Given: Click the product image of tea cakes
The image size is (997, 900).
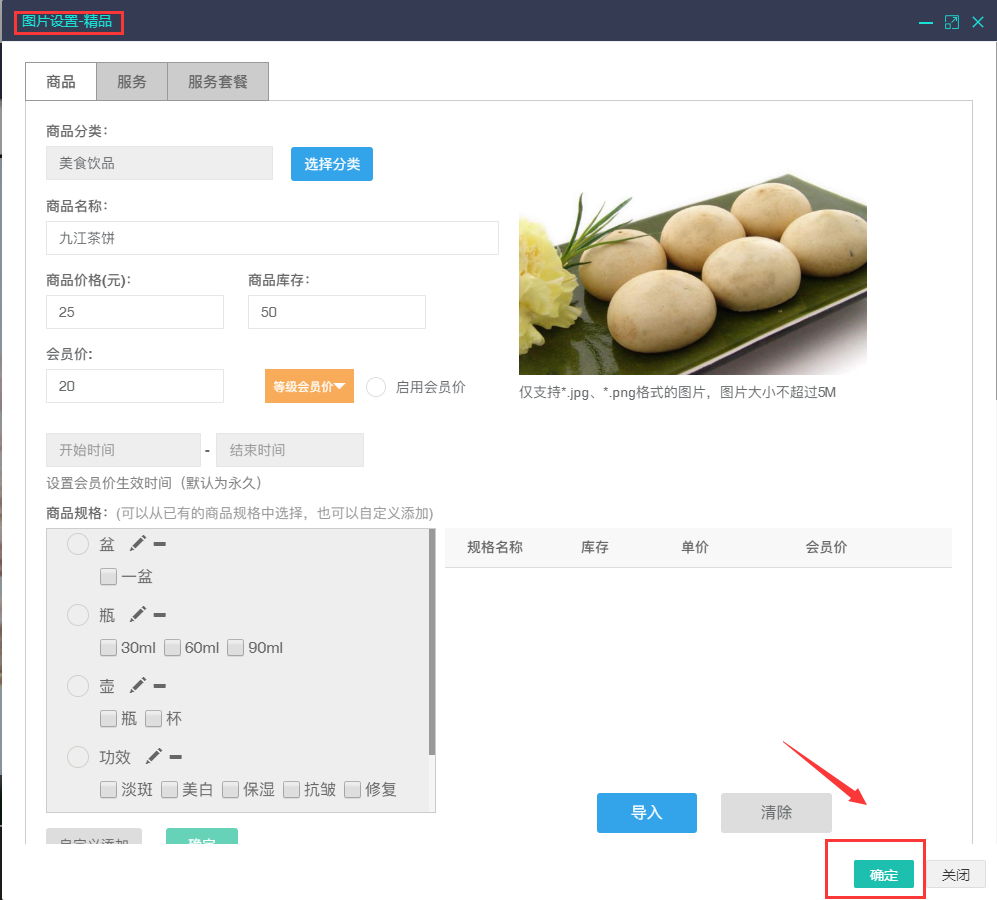Looking at the screenshot, I should point(692,274).
